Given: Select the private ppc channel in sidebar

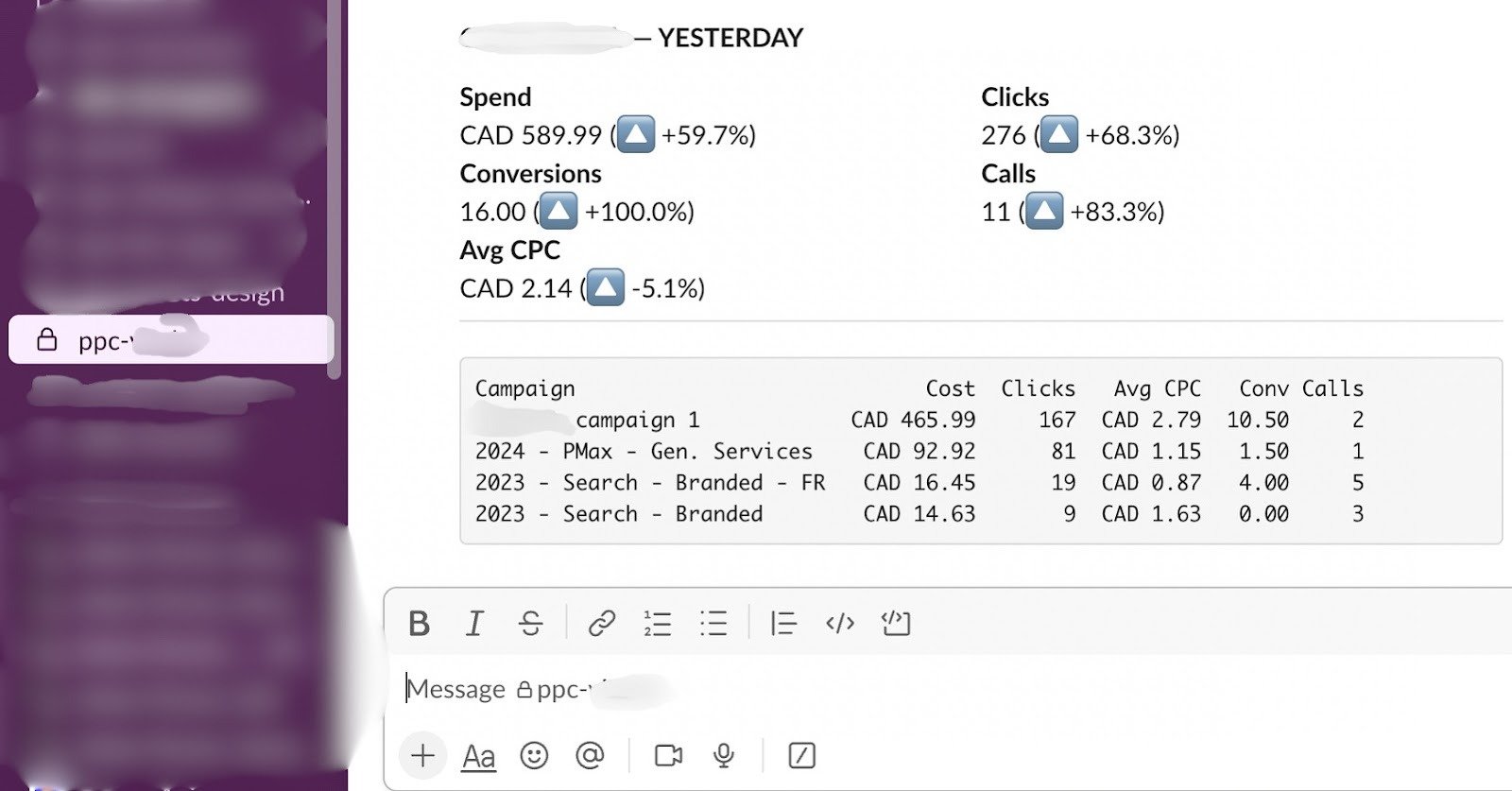Looking at the screenshot, I should pos(170,340).
